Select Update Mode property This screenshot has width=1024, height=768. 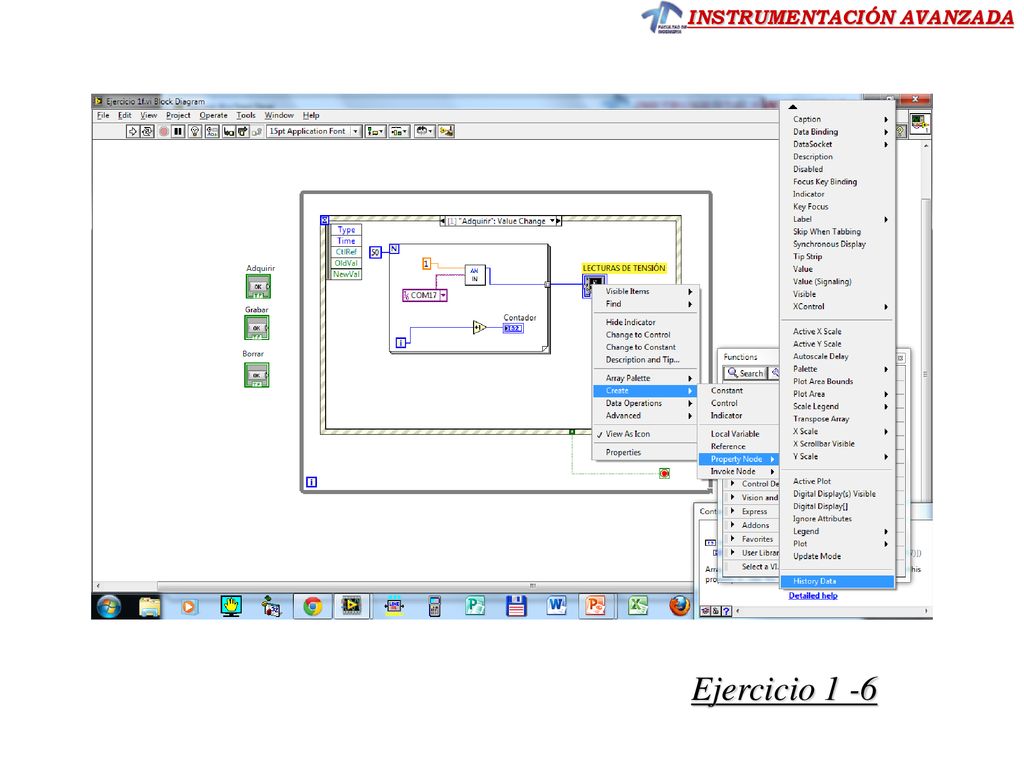(x=838, y=556)
